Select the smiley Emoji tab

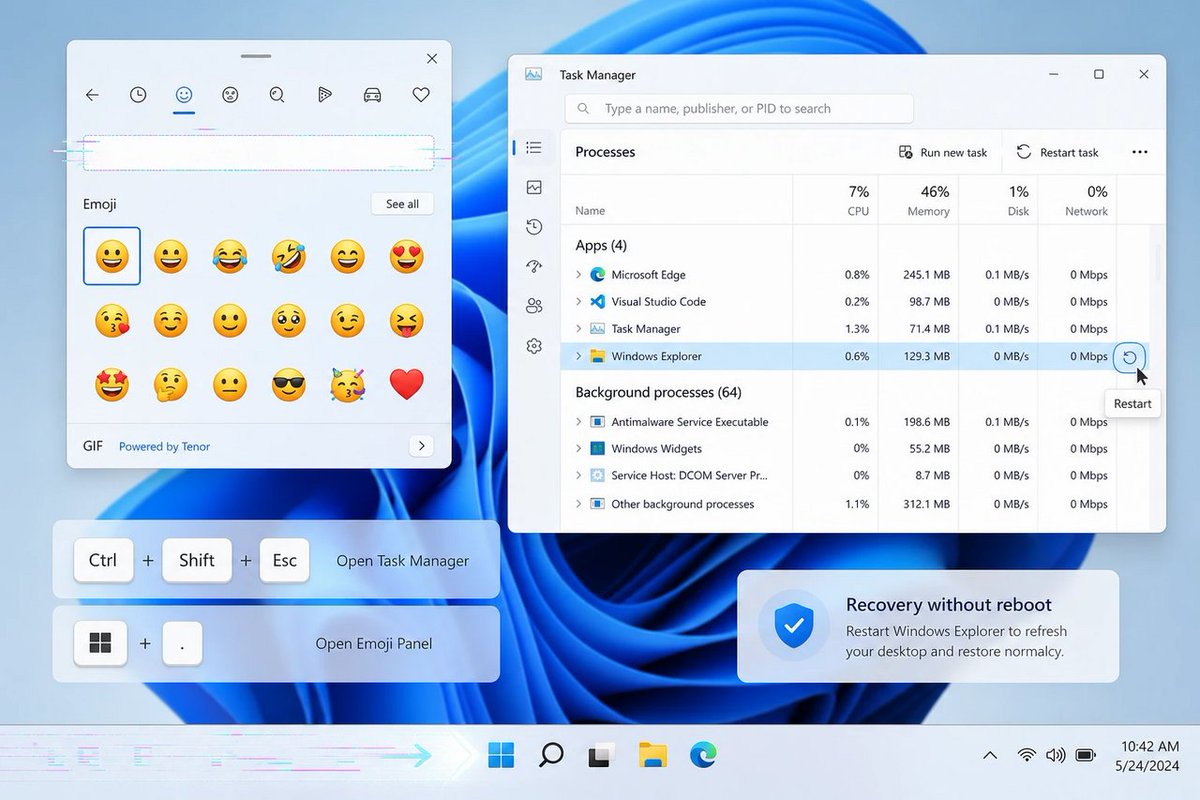(x=183, y=94)
